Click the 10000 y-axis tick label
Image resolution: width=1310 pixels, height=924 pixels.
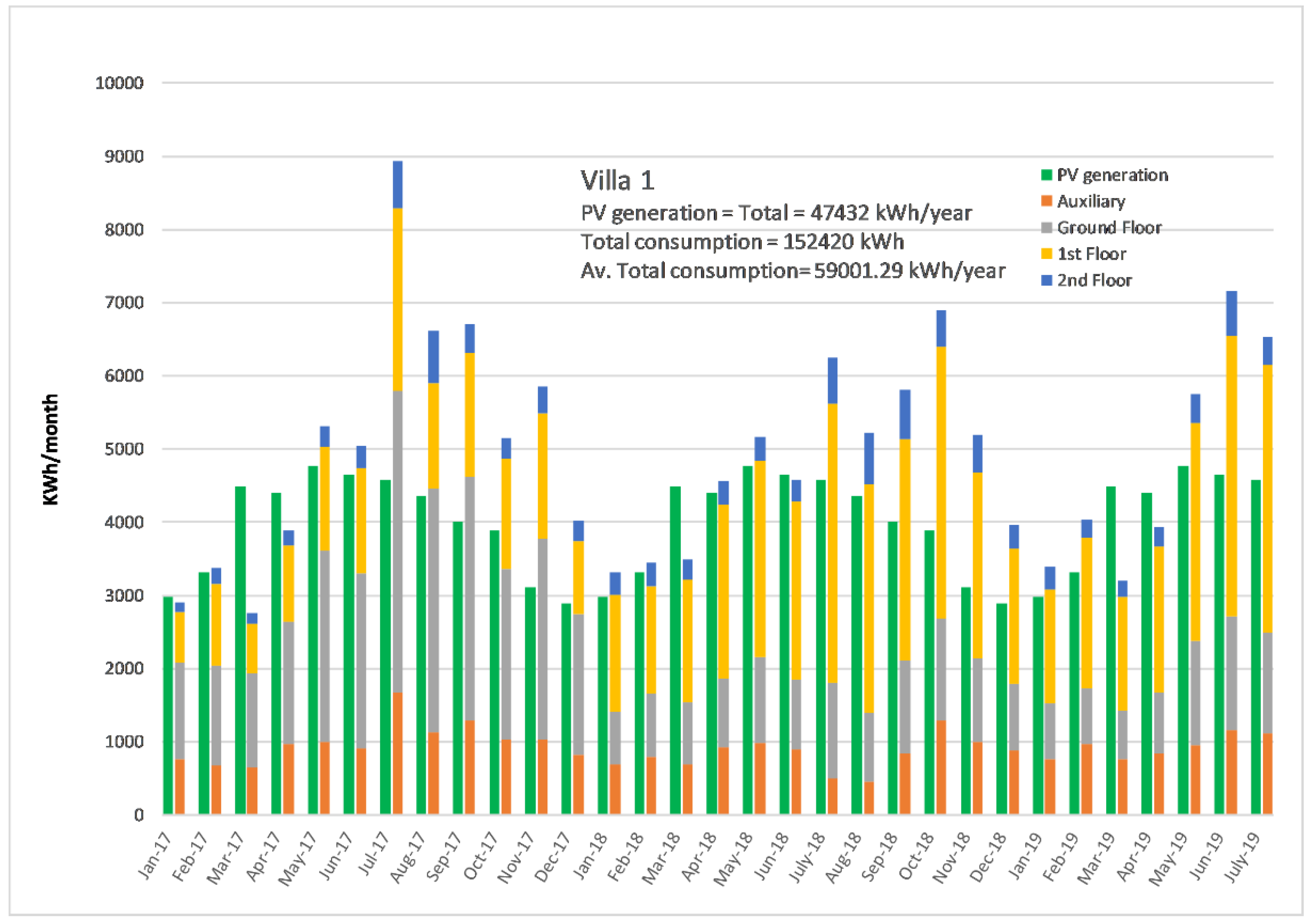coord(119,83)
